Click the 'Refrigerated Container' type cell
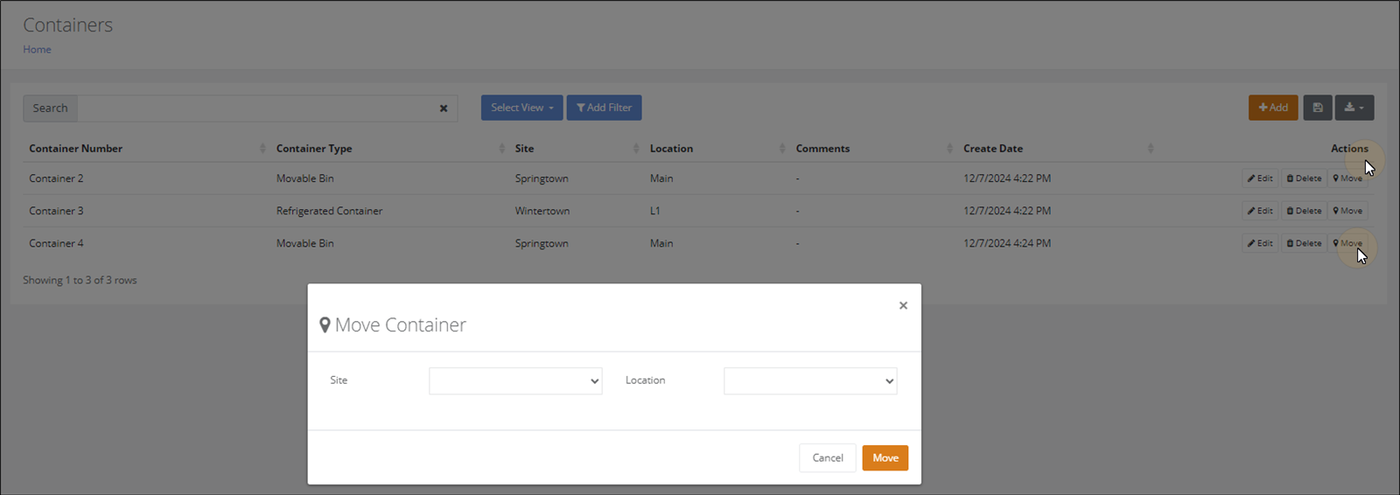The height and width of the screenshot is (495, 1400). tap(329, 211)
